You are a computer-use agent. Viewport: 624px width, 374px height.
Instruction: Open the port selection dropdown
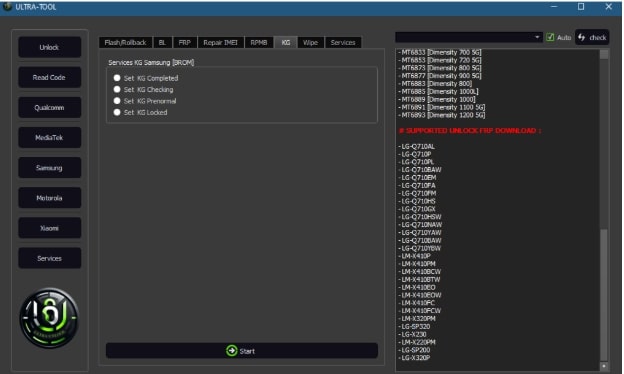(469, 37)
